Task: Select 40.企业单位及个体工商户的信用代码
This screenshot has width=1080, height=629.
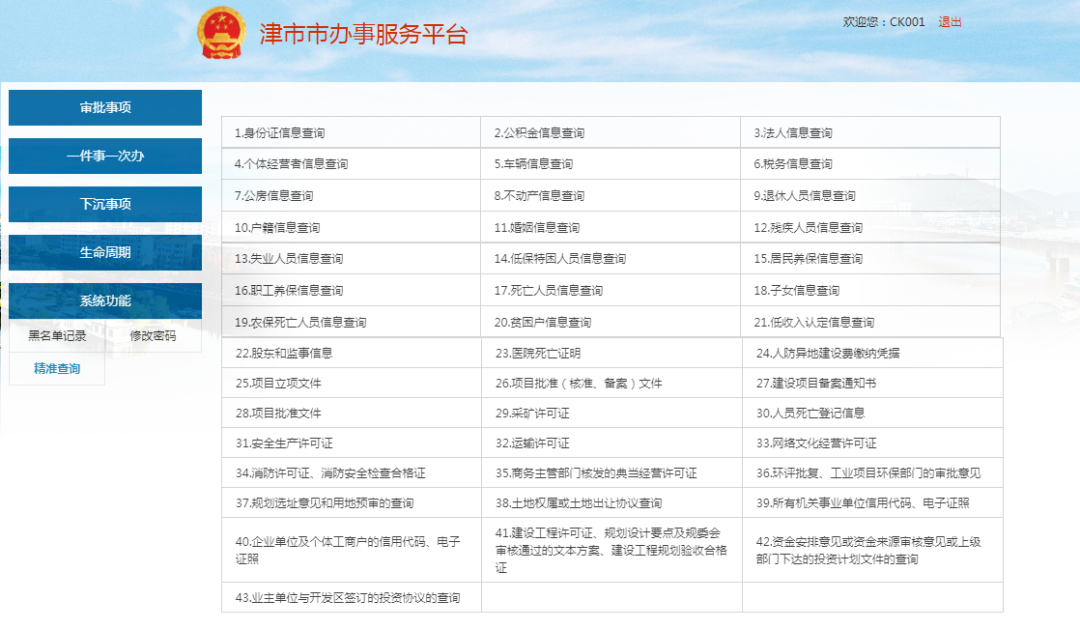Action: [x=348, y=550]
